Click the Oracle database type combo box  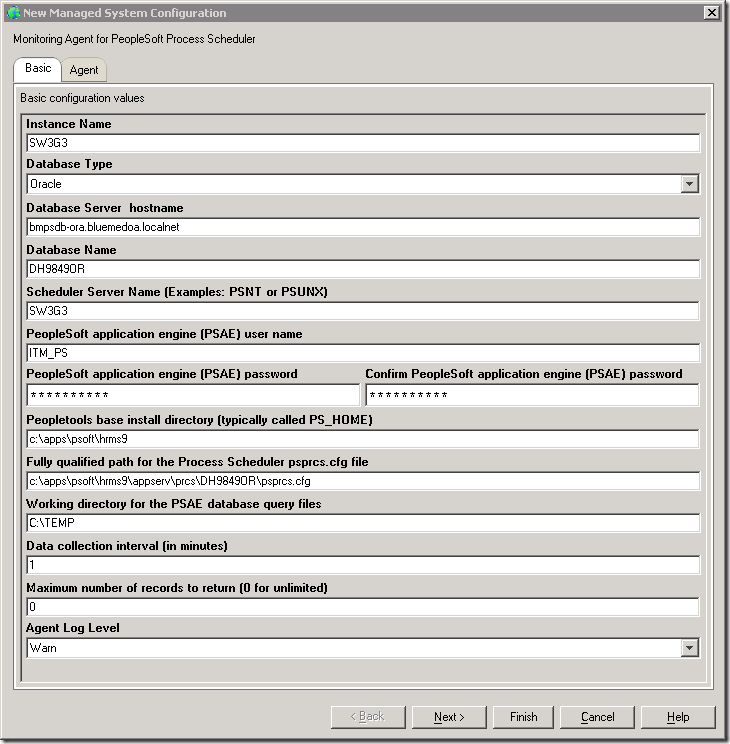tap(363, 184)
